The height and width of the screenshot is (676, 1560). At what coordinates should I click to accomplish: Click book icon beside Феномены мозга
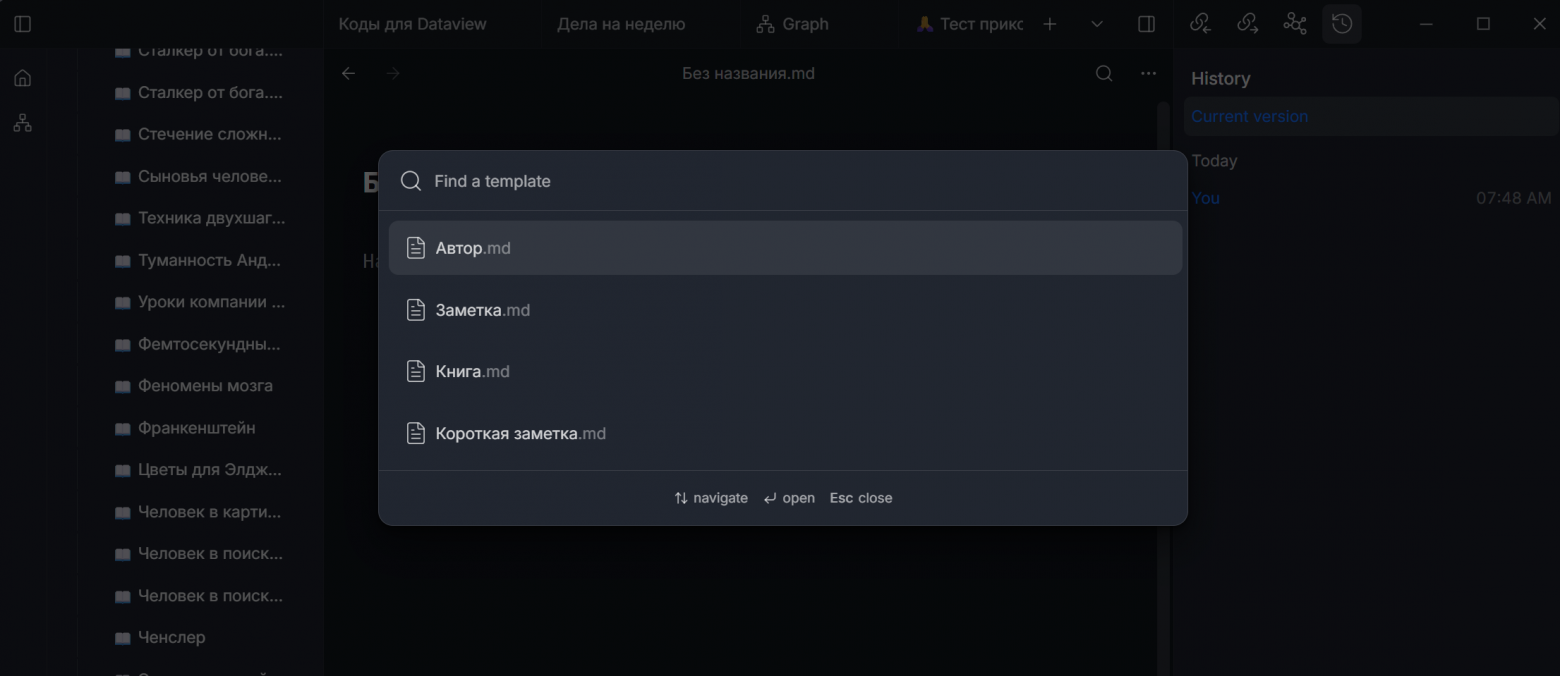point(123,387)
